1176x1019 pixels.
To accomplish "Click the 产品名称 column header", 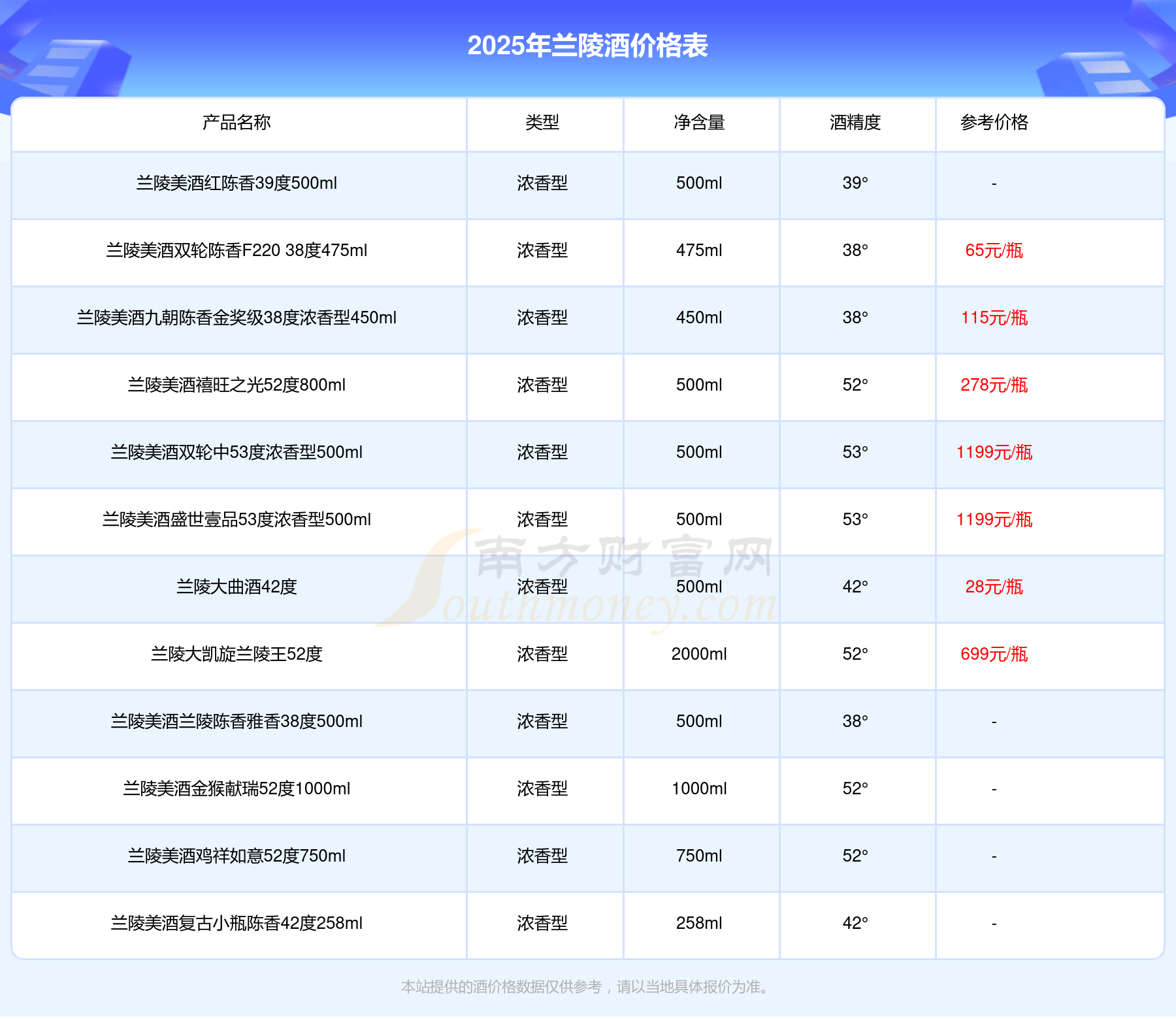I will coord(237,122).
